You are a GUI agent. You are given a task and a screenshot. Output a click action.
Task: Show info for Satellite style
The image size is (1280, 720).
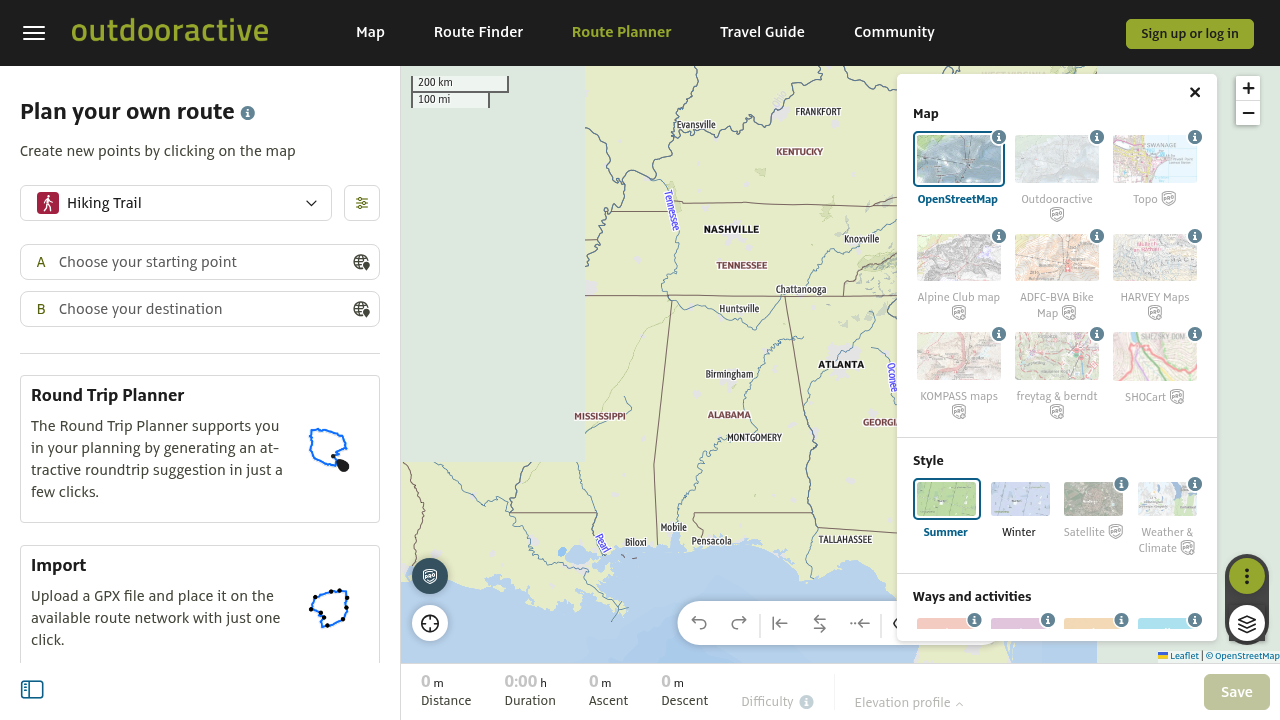[1122, 484]
